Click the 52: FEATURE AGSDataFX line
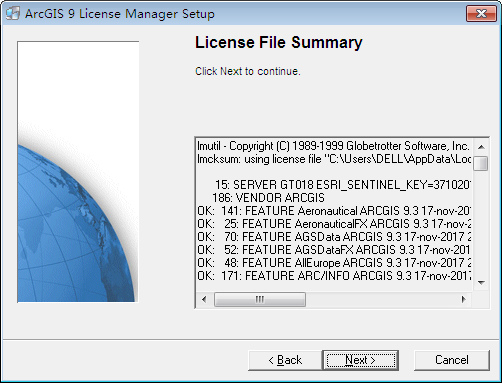The width and height of the screenshot is (502, 383). pos(334,250)
